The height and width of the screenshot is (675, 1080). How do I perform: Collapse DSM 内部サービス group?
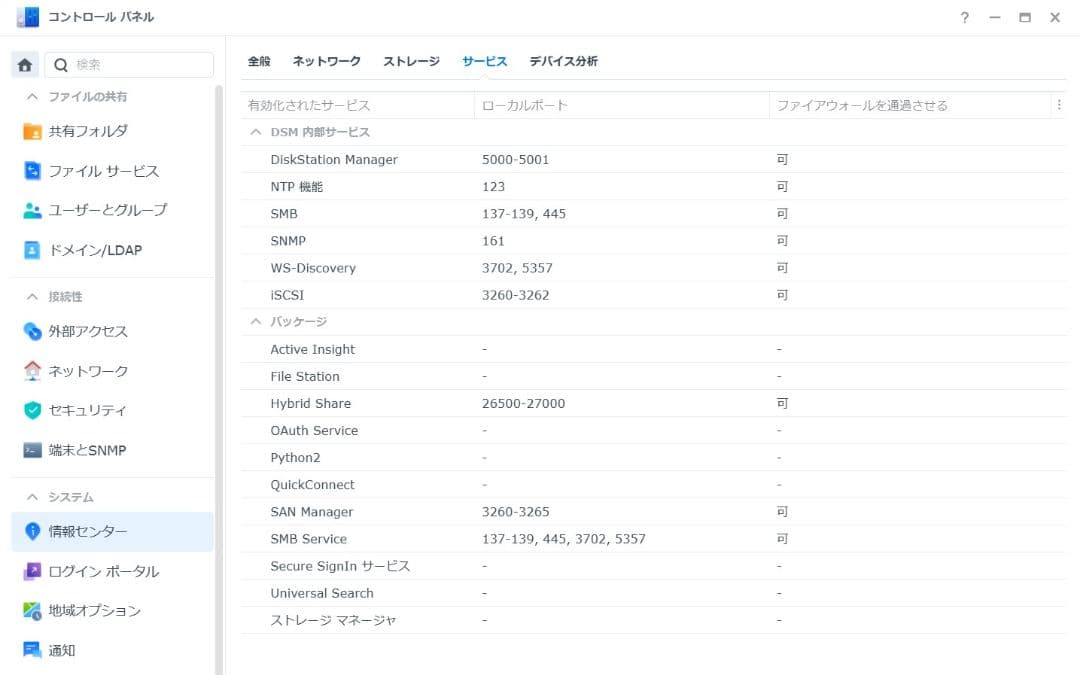[x=256, y=132]
